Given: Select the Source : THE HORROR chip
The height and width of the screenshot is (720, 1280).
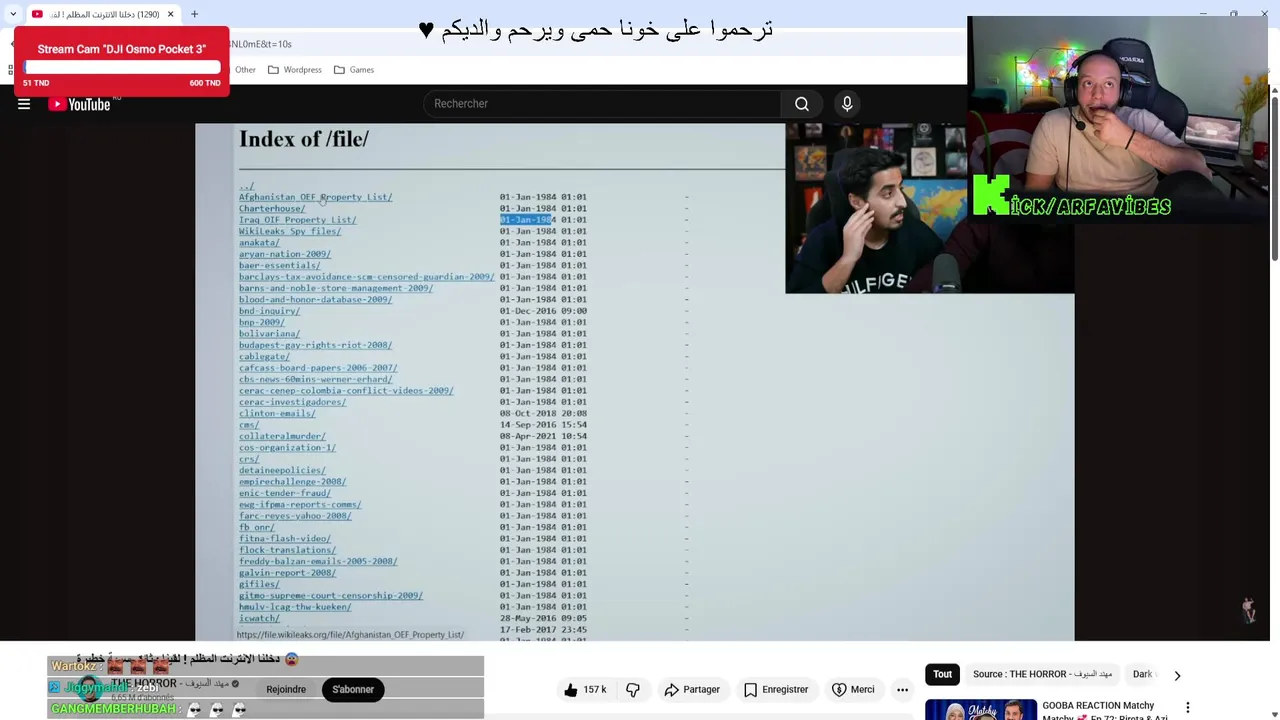Looking at the screenshot, I should point(1042,675).
